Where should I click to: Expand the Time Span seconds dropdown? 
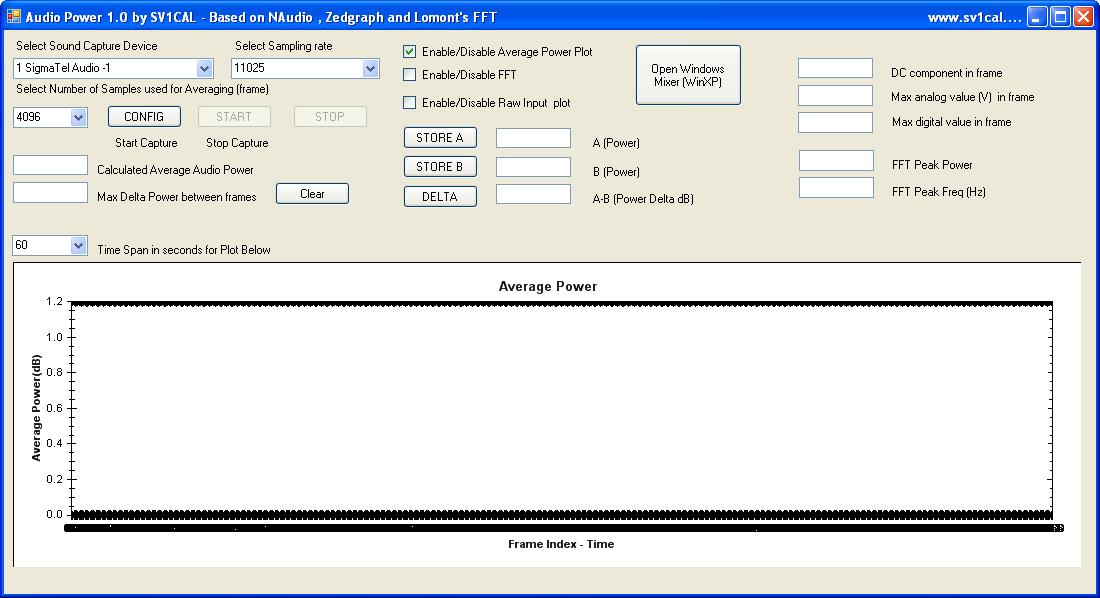tap(79, 246)
